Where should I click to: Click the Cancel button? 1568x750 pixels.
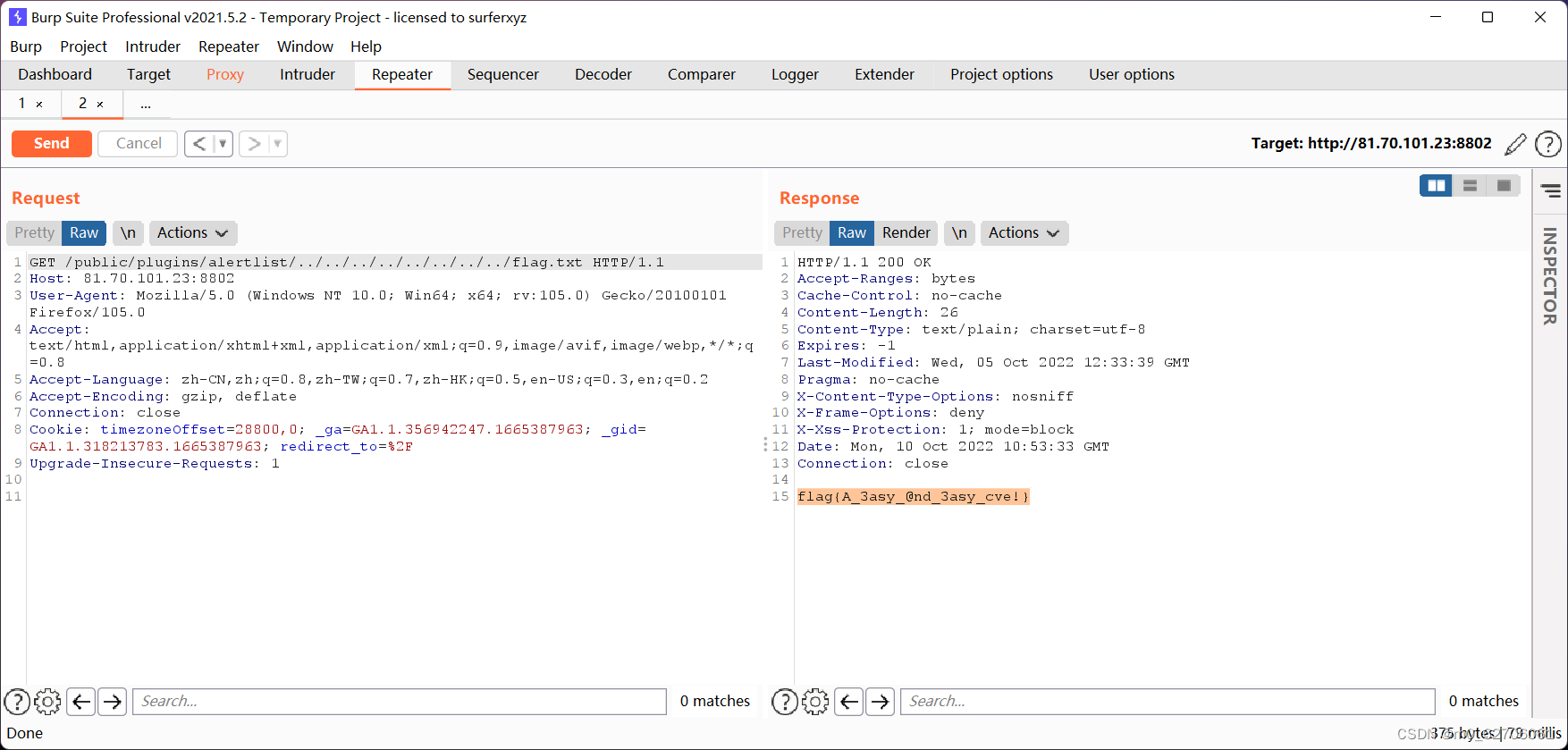[x=139, y=143]
